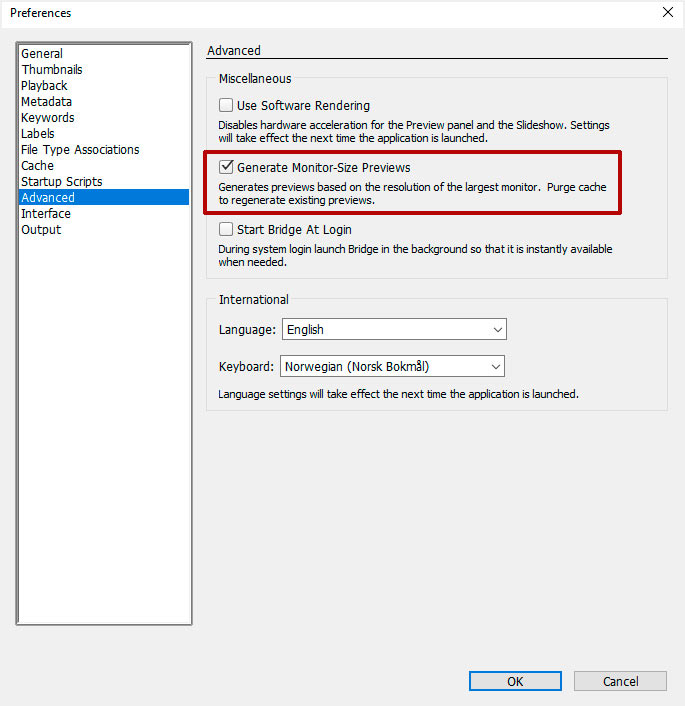
Task: Click the Advanced category item
Action: [x=48, y=198]
